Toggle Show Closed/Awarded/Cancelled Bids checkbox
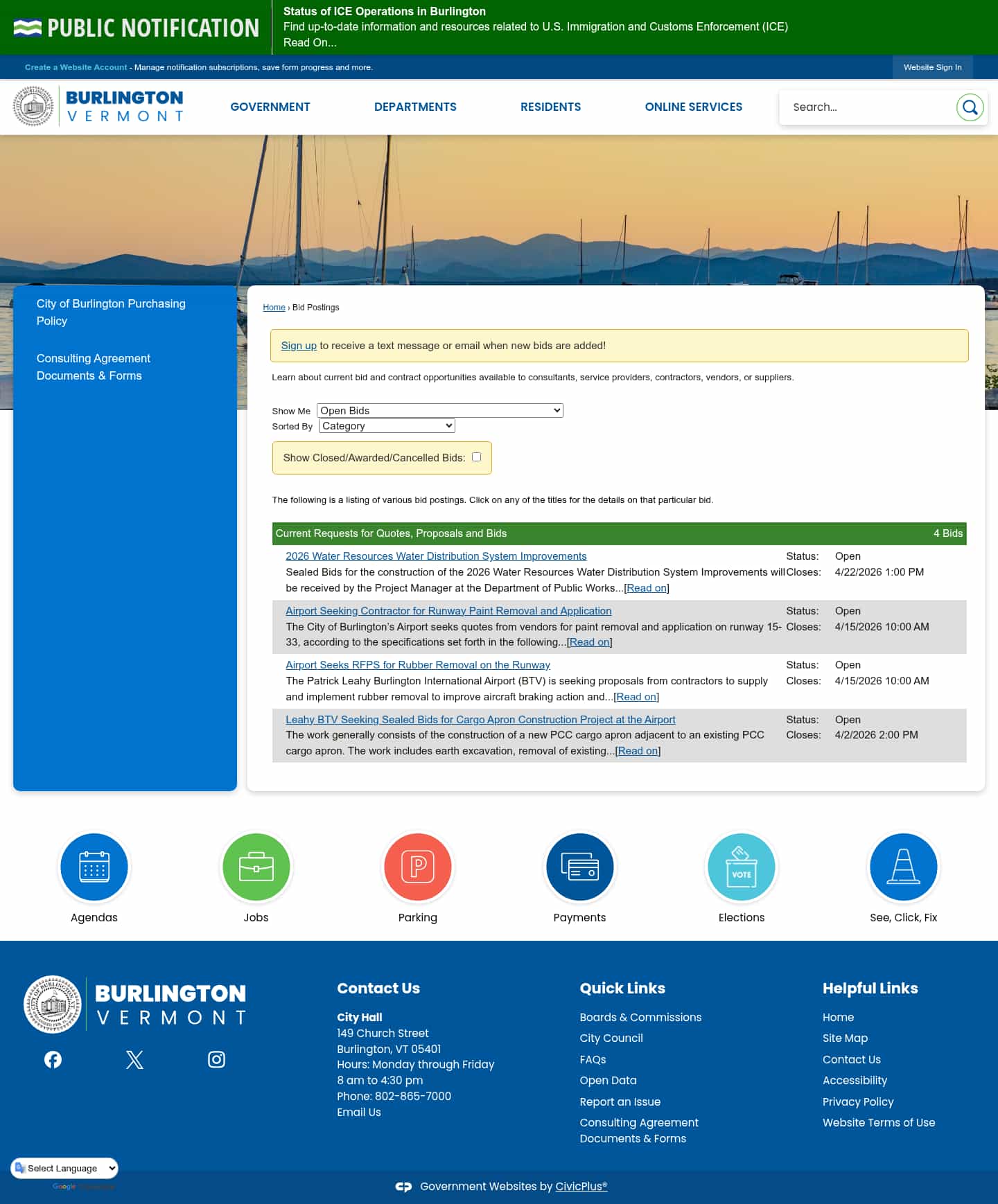 click(x=476, y=457)
